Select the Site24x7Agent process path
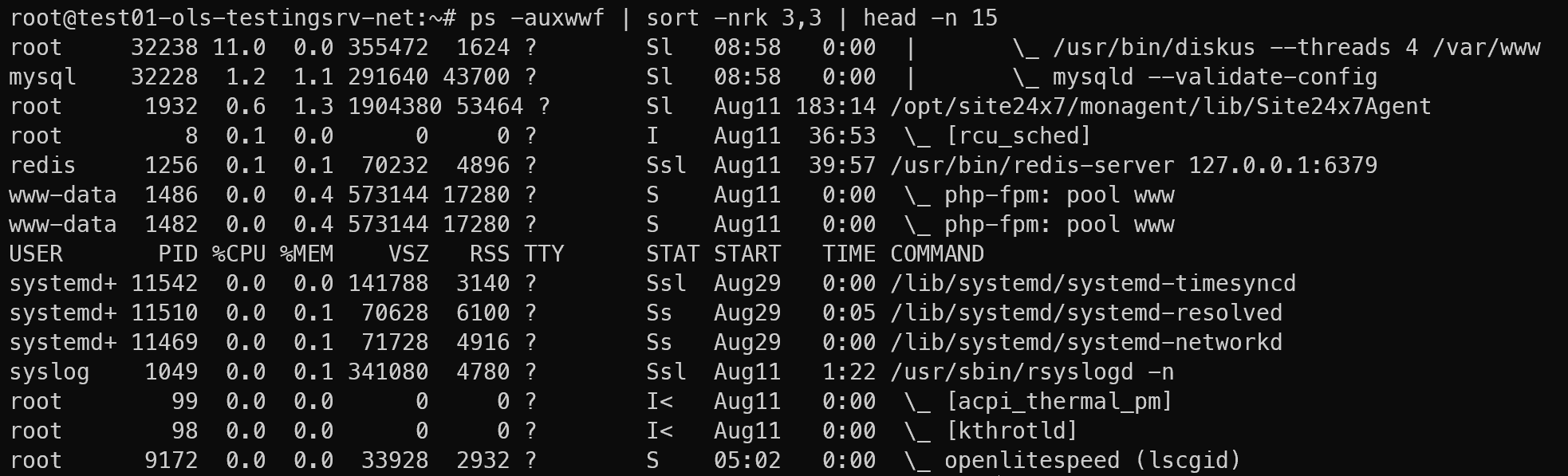1568x476 pixels. pos(1160,106)
